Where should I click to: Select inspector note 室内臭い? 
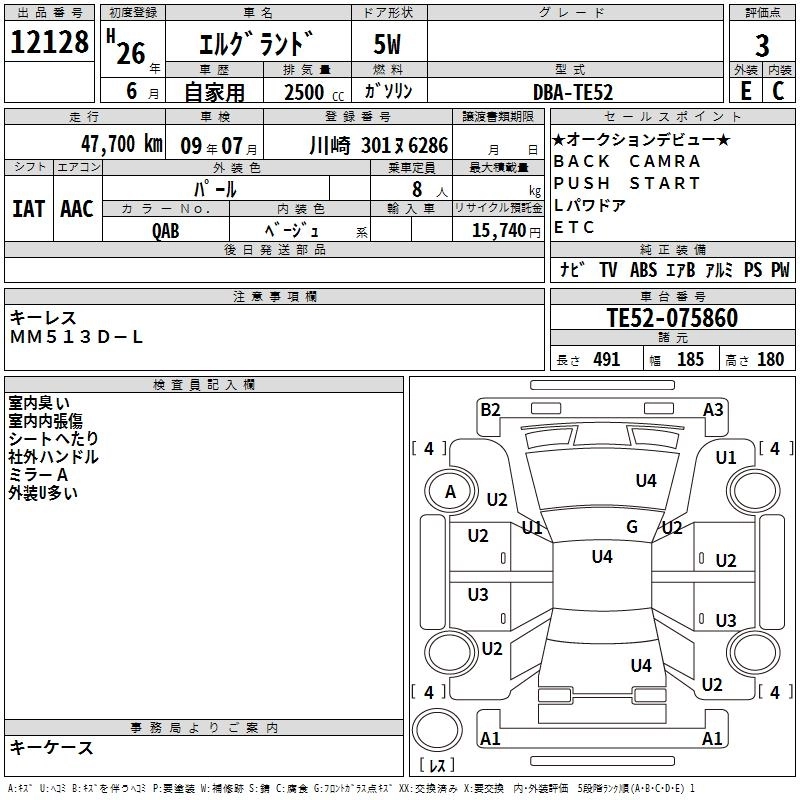[39, 403]
